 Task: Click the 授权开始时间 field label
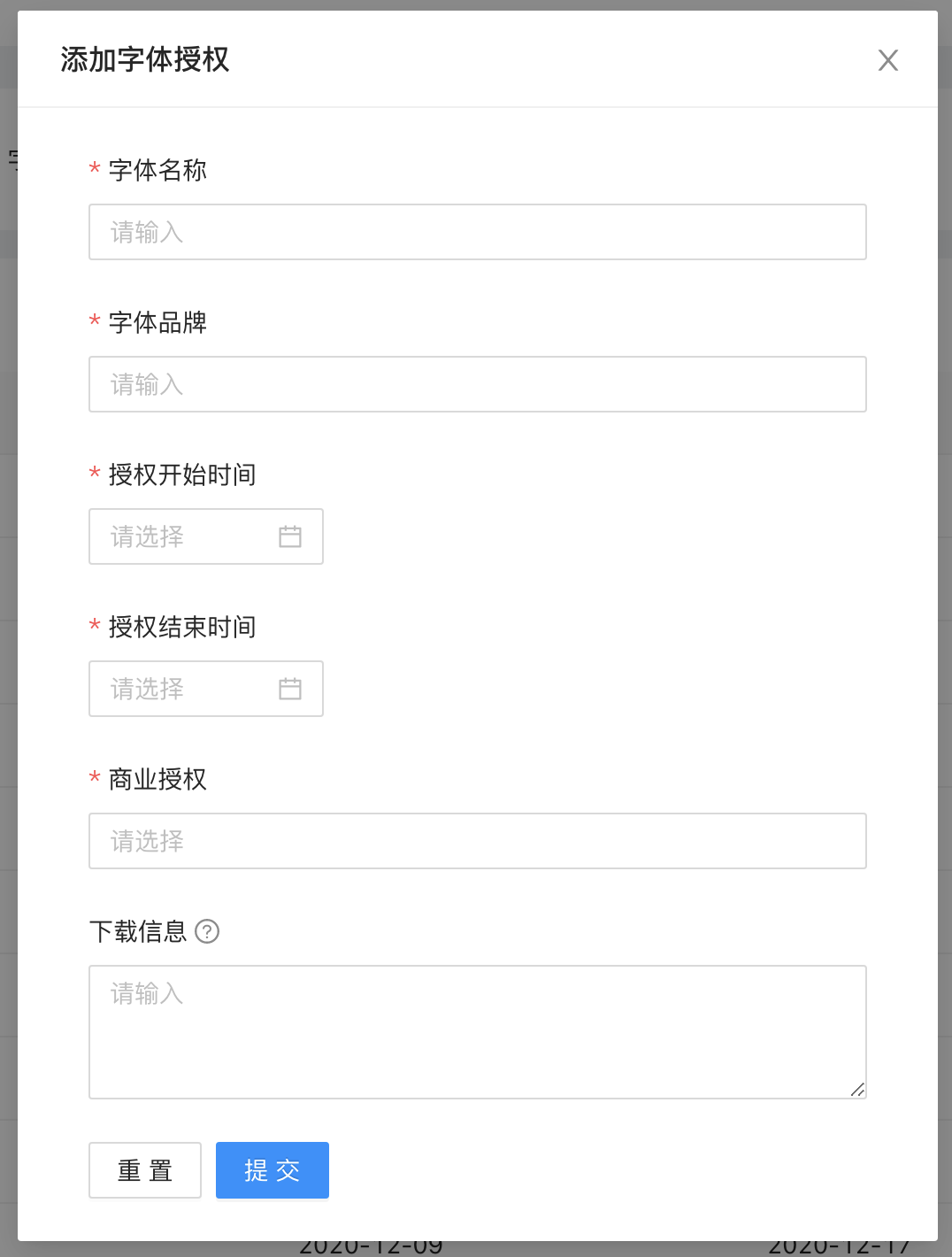pos(182,474)
